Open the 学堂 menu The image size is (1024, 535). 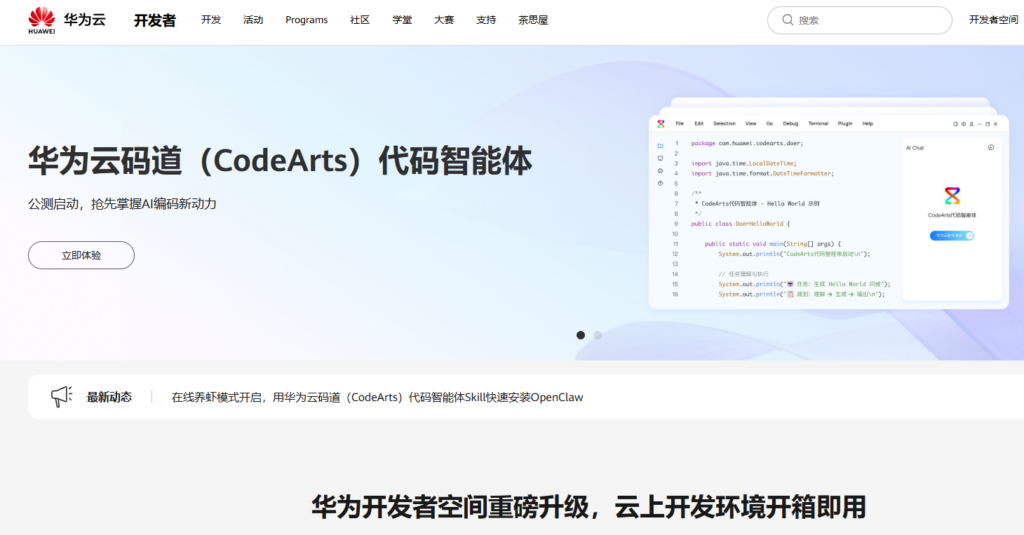point(402,20)
